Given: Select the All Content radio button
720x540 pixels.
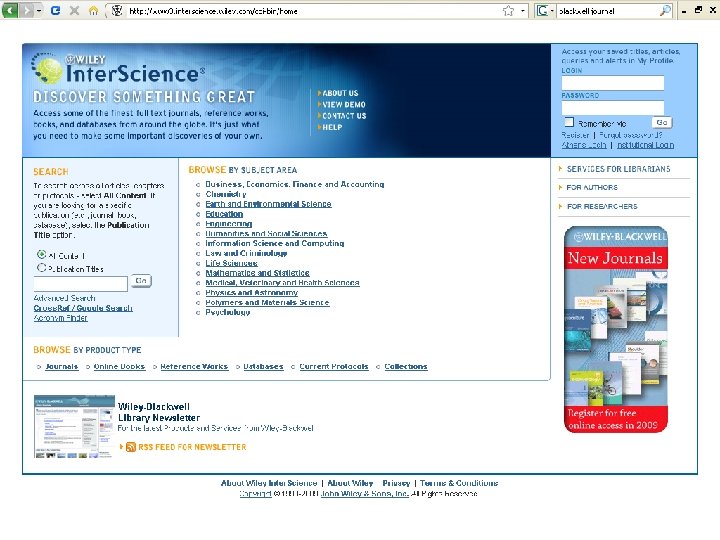Looking at the screenshot, I should click(41, 254).
